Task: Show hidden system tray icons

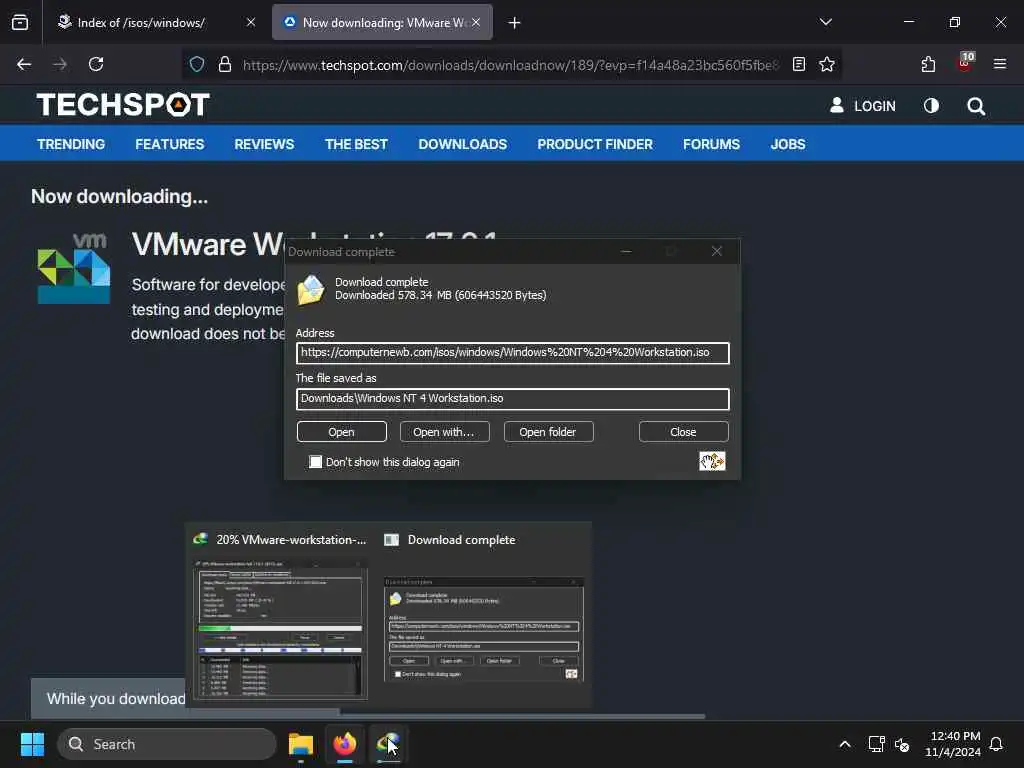Action: 844,744
